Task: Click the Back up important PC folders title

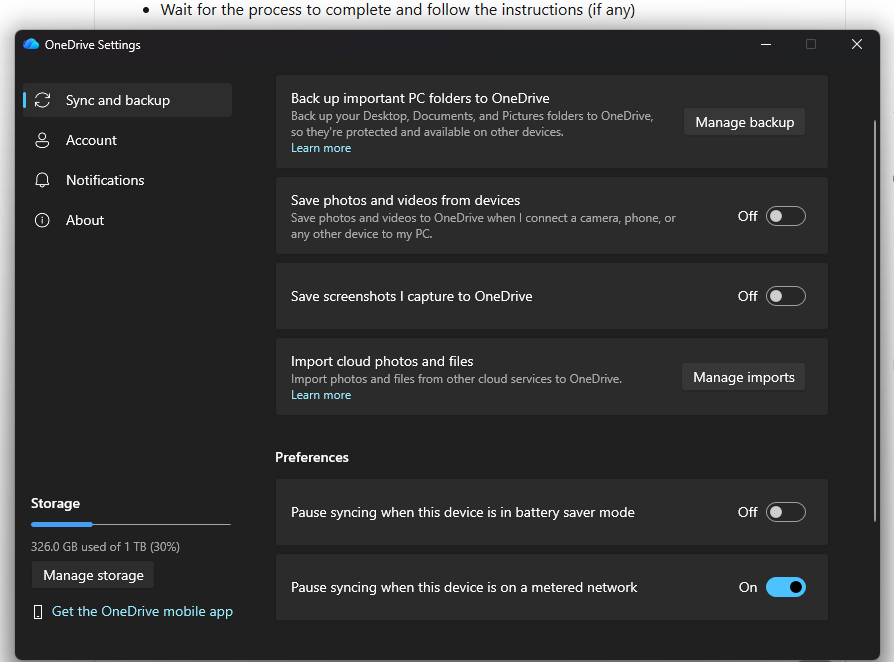Action: 420,98
